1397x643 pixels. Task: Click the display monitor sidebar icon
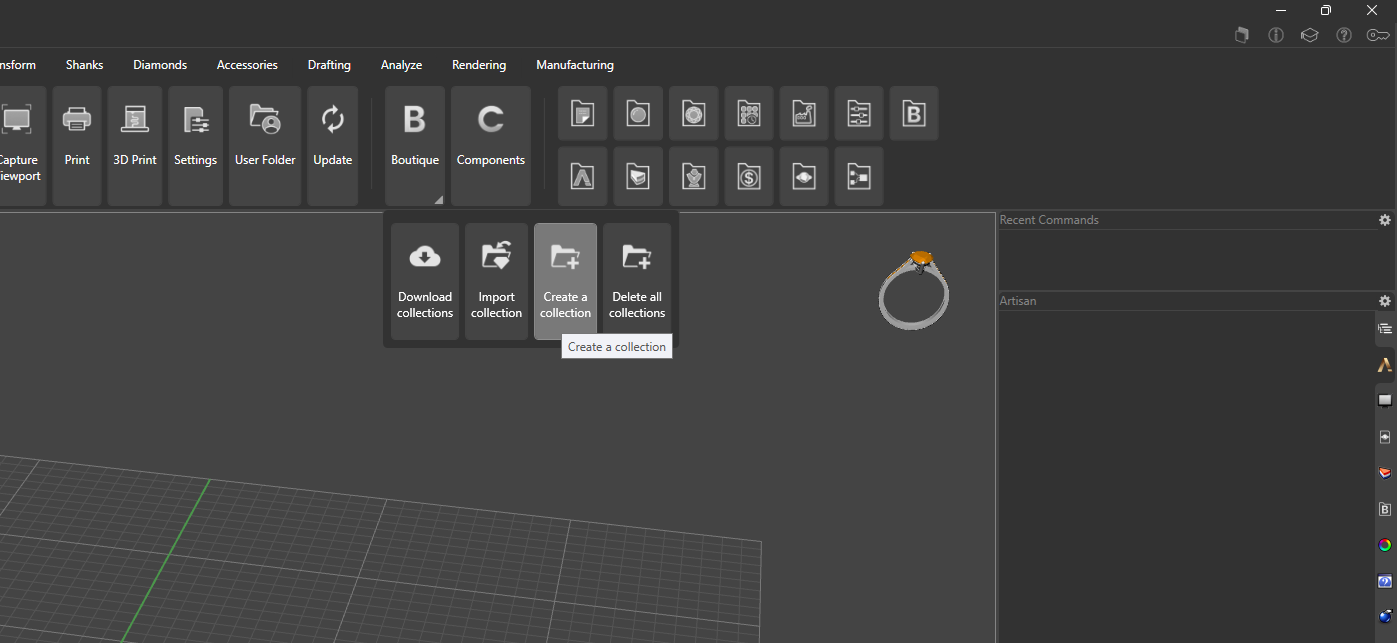click(x=1385, y=401)
